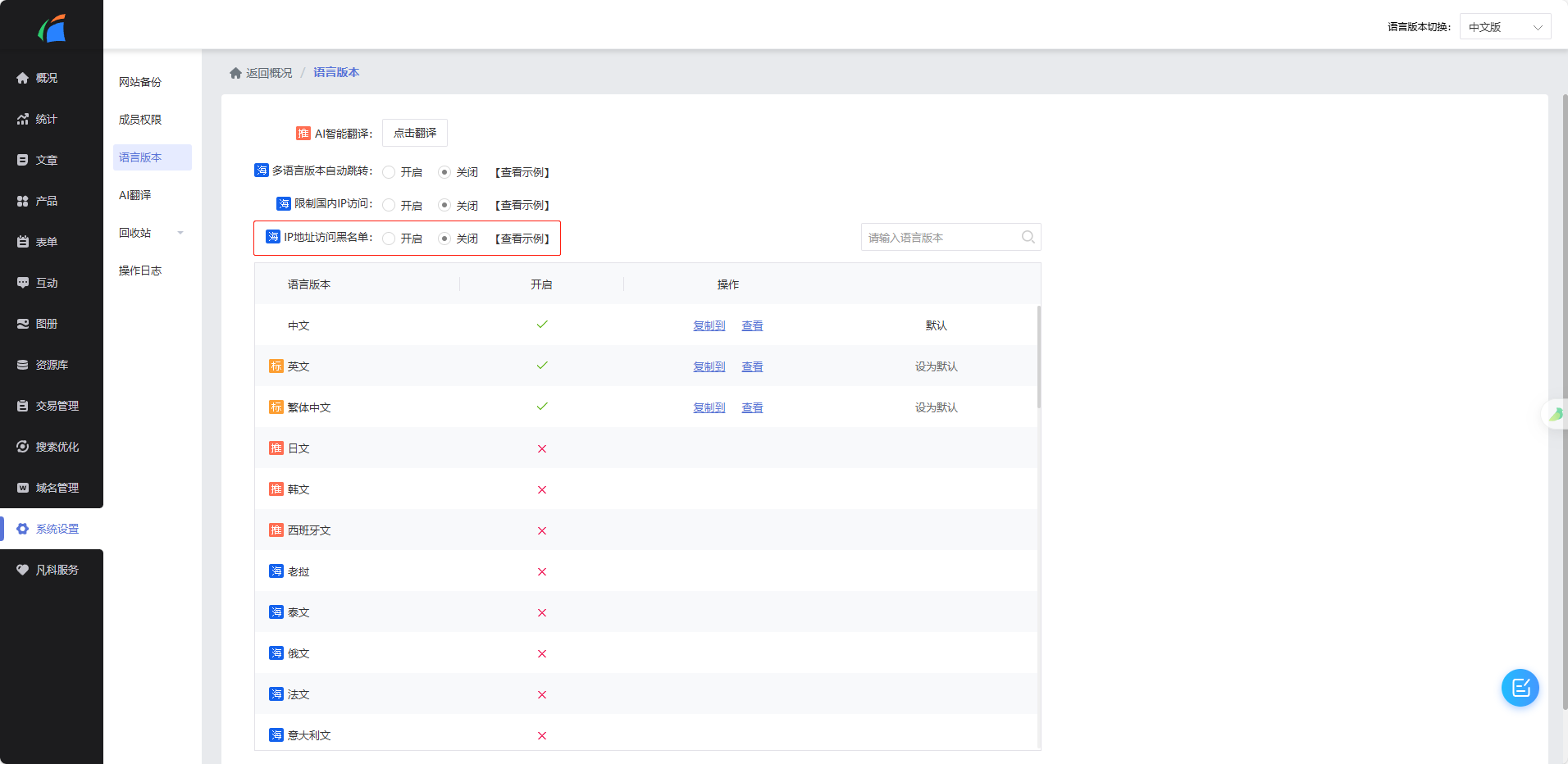Click the 语言版本 breadcrumb text
The width and height of the screenshot is (1568, 764).
click(x=336, y=72)
